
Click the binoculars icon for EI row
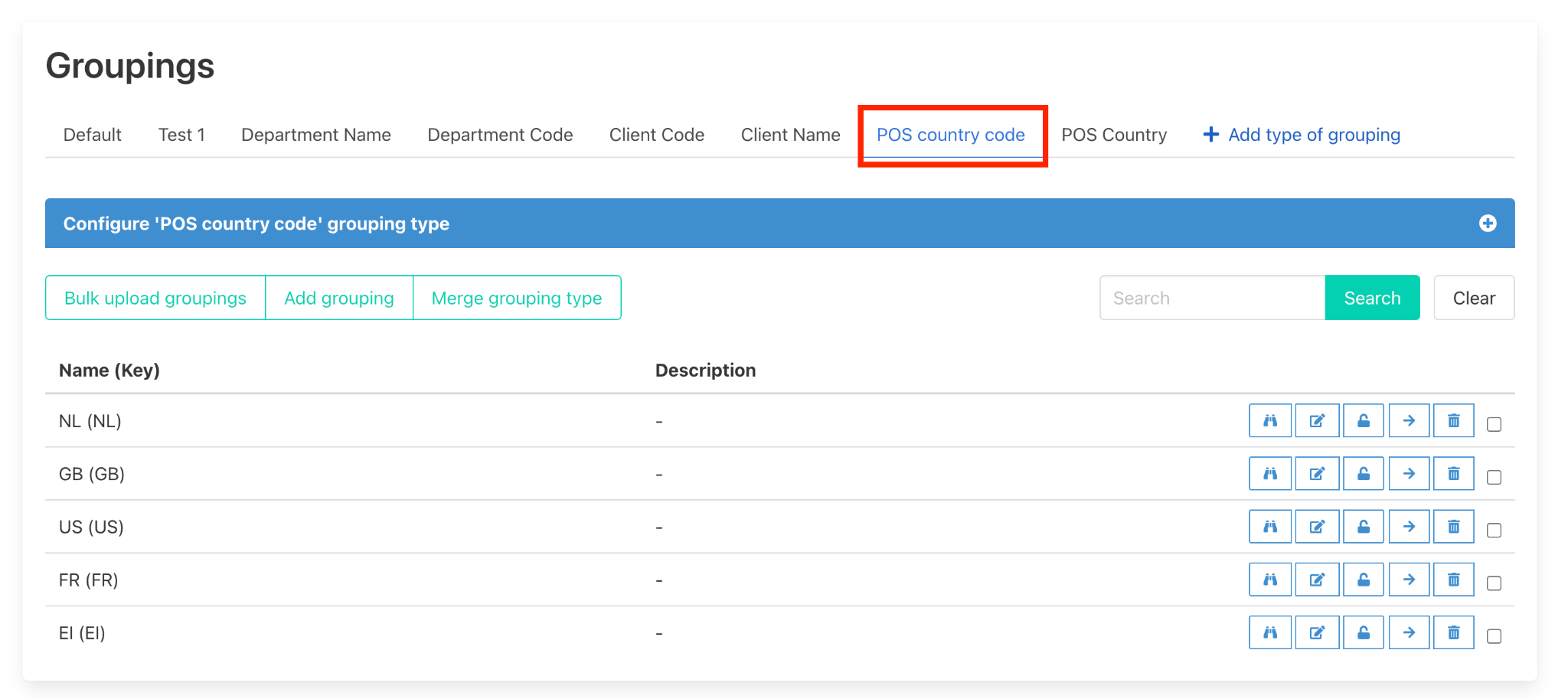click(x=1269, y=632)
